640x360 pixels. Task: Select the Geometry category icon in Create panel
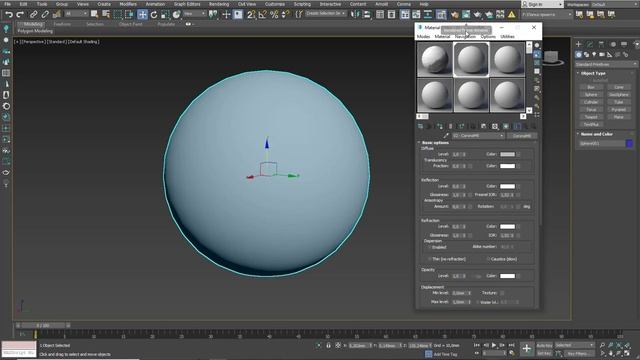579,54
